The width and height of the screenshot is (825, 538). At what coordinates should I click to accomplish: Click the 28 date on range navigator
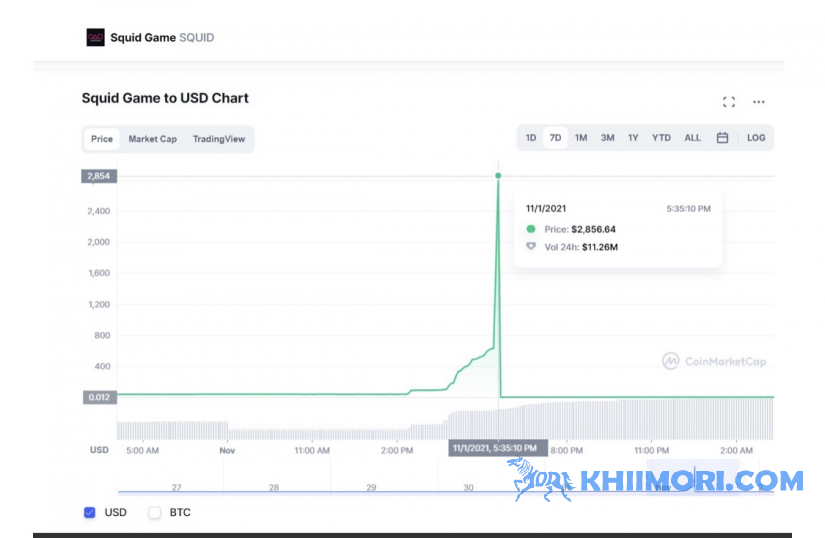tap(274, 488)
